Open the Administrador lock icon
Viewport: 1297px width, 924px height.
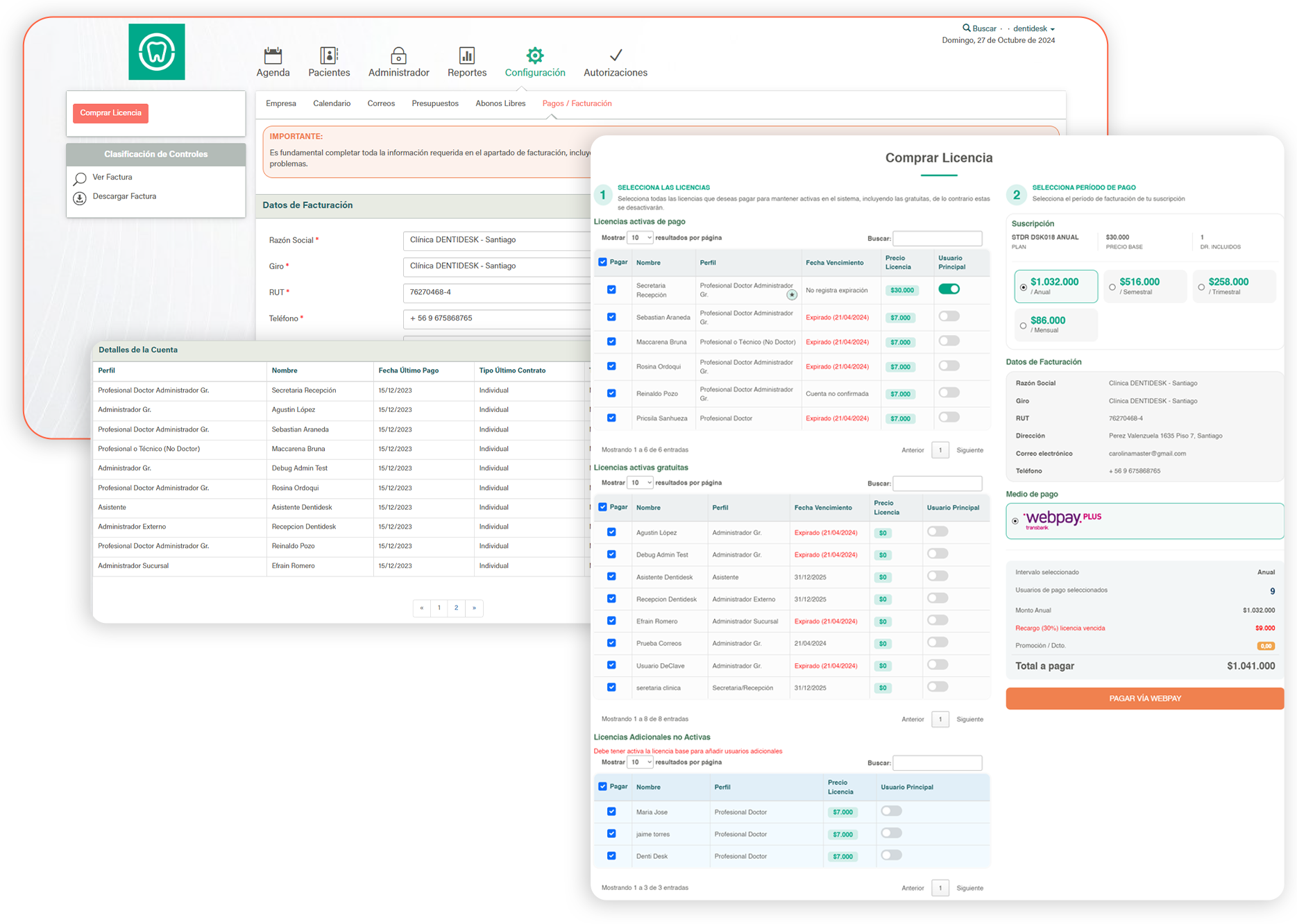pos(398,55)
